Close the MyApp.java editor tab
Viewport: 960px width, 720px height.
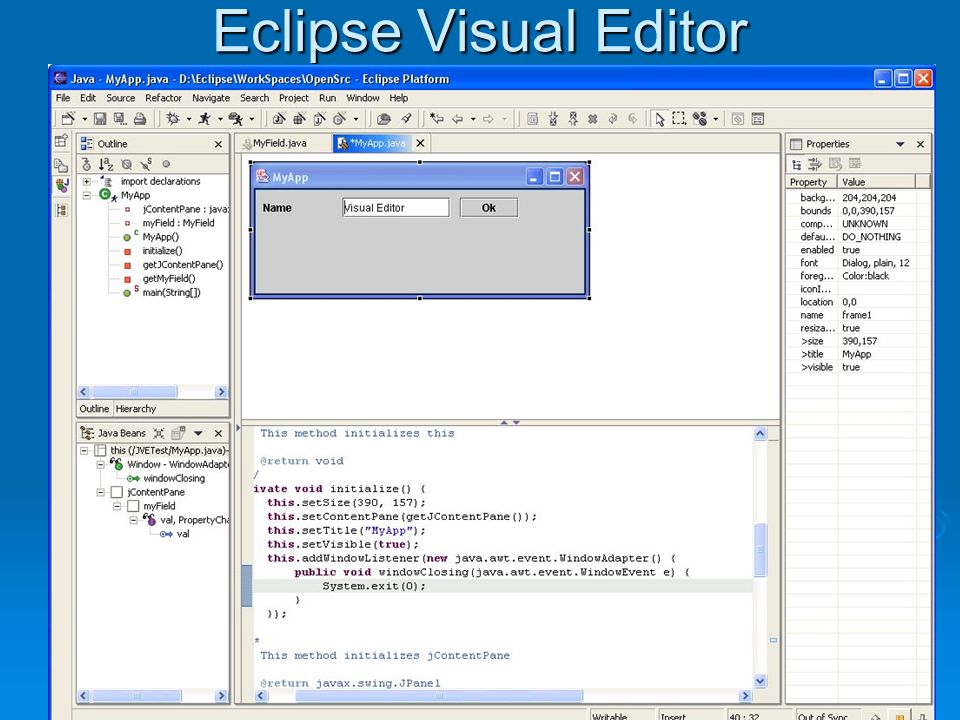420,143
